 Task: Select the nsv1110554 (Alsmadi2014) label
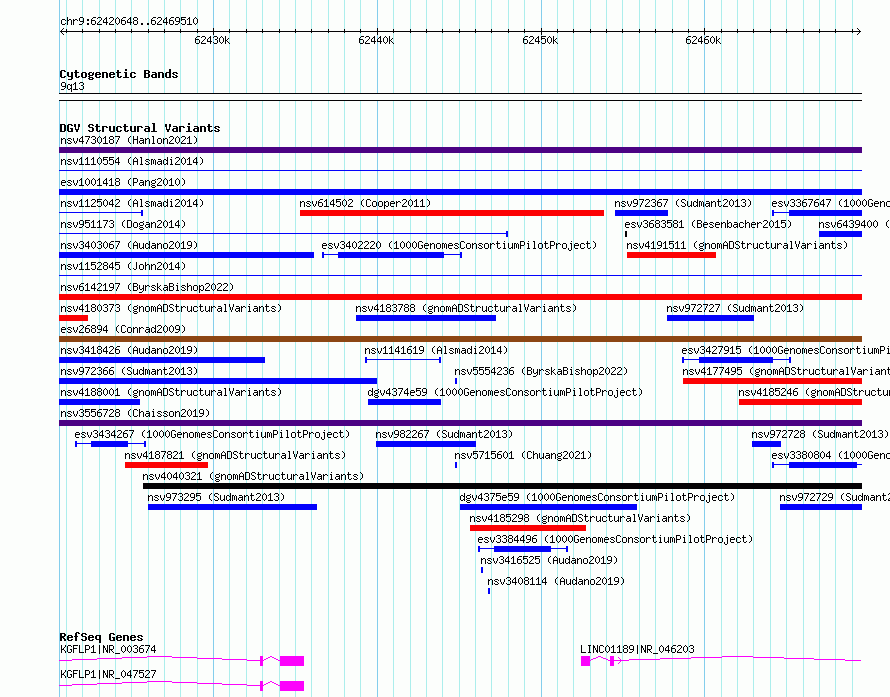click(132, 161)
